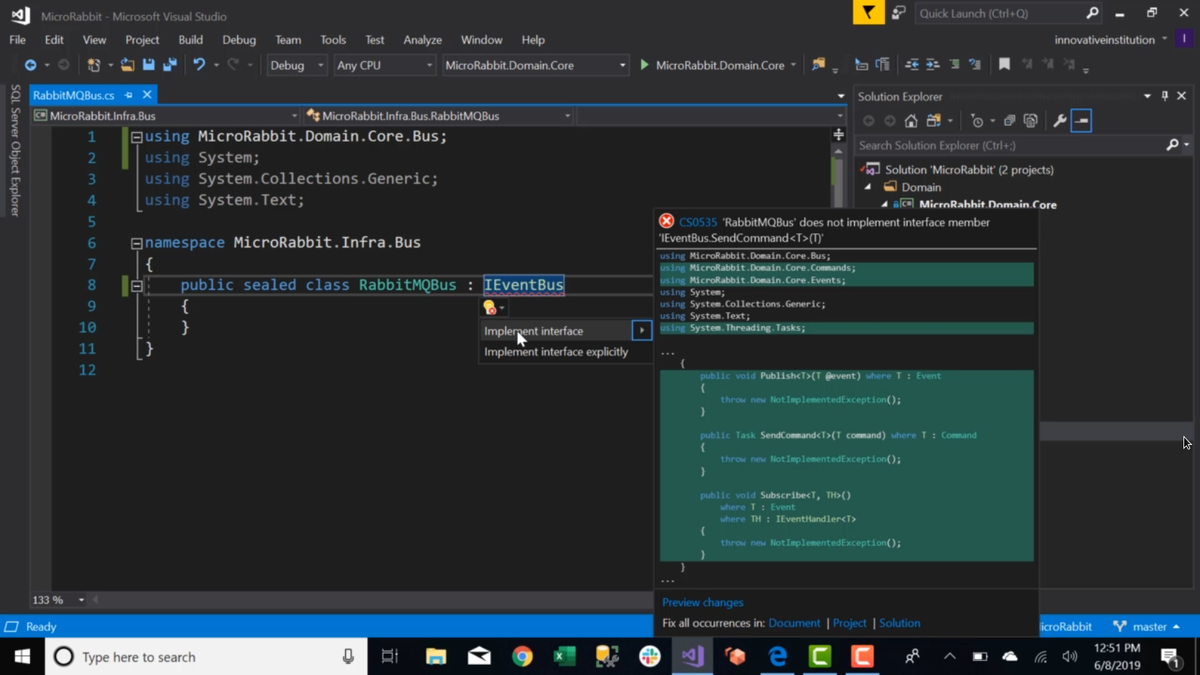Fix all occurrences in Solution link

pos(900,623)
